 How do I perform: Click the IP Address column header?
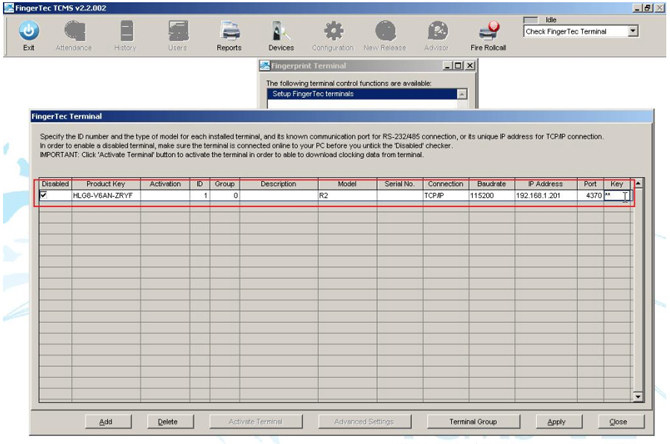[546, 184]
